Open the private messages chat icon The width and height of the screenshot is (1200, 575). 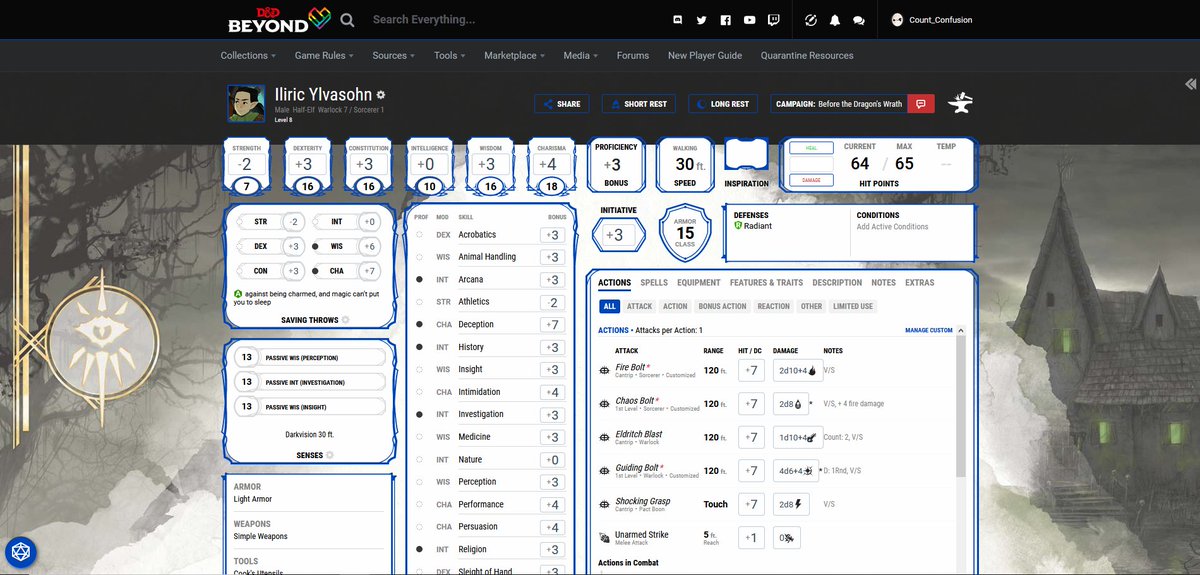(x=859, y=20)
